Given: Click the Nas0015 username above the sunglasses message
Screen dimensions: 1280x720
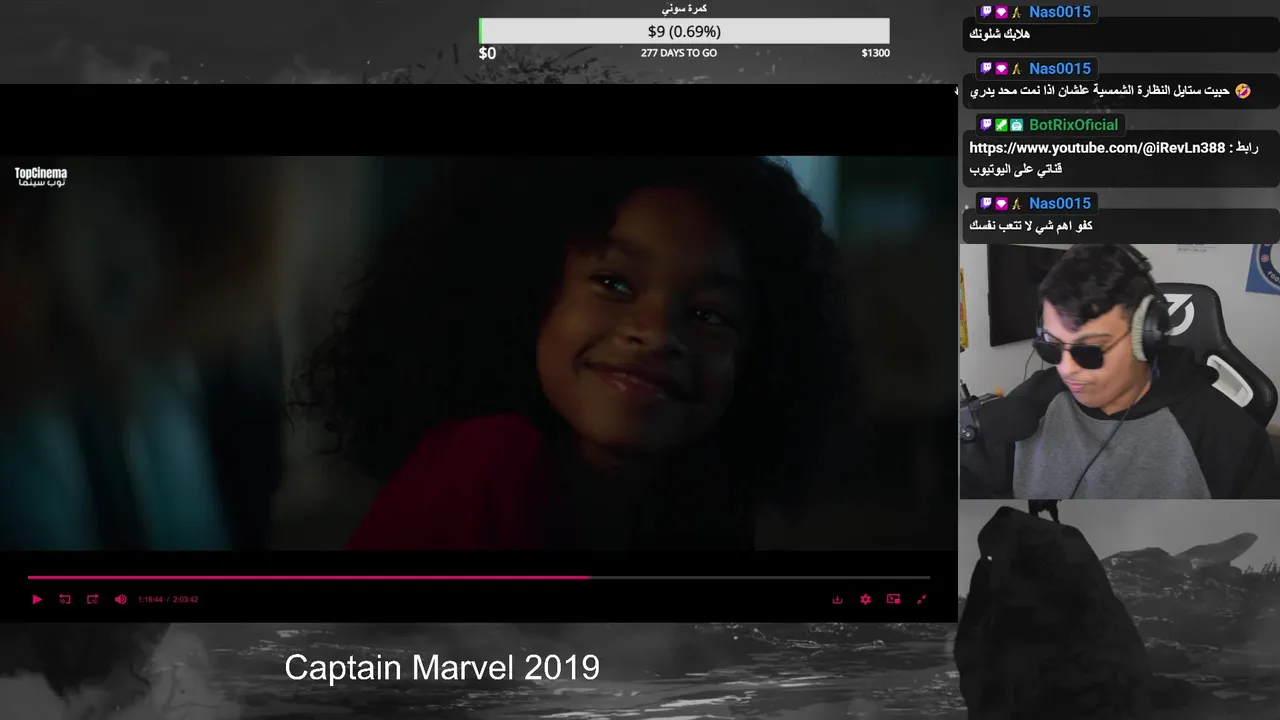Looking at the screenshot, I should pyautogui.click(x=1059, y=69).
